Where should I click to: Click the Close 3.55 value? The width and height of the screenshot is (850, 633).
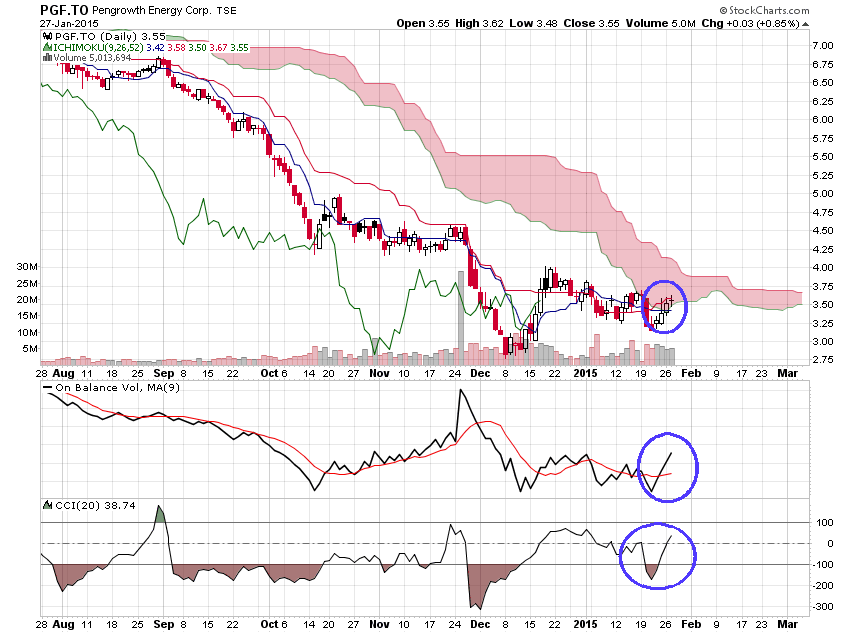pyautogui.click(x=591, y=23)
